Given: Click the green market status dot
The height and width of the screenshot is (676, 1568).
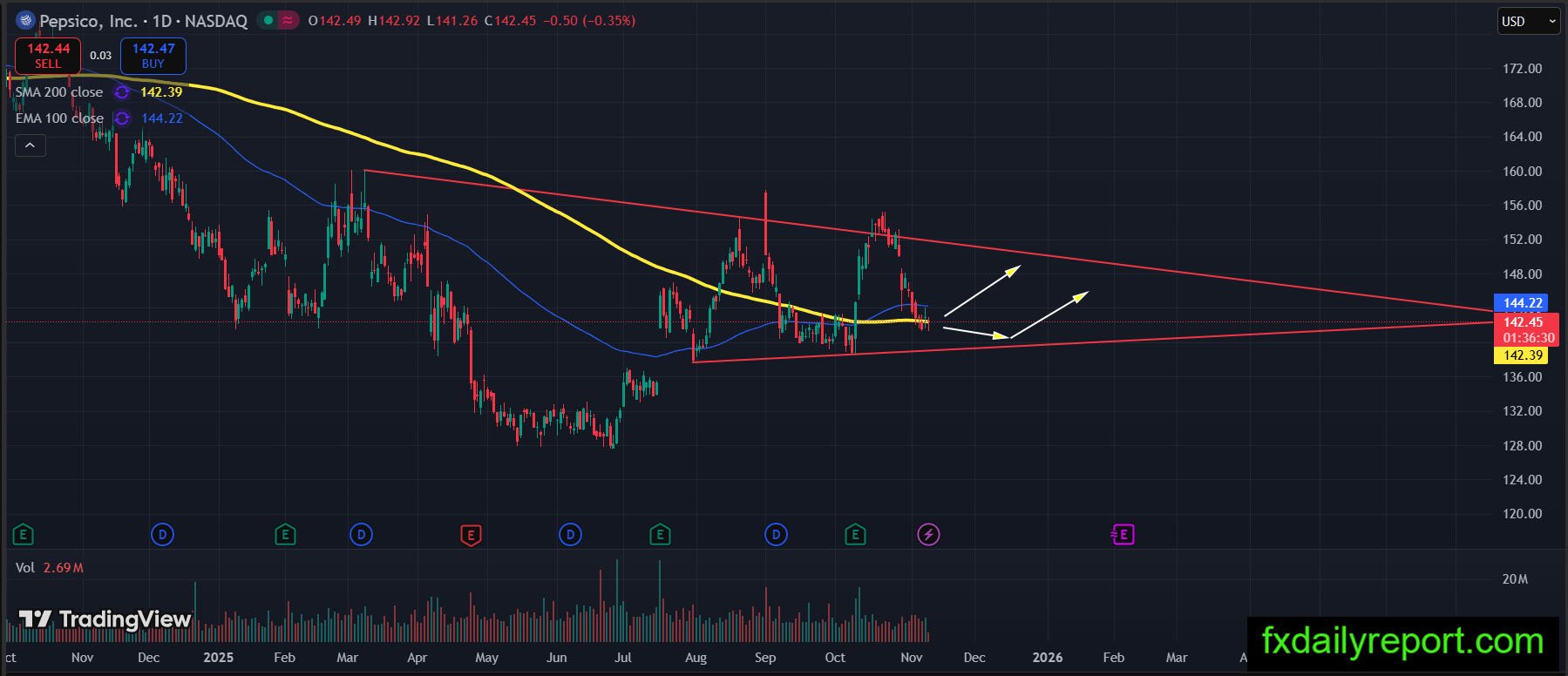Looking at the screenshot, I should [x=268, y=20].
